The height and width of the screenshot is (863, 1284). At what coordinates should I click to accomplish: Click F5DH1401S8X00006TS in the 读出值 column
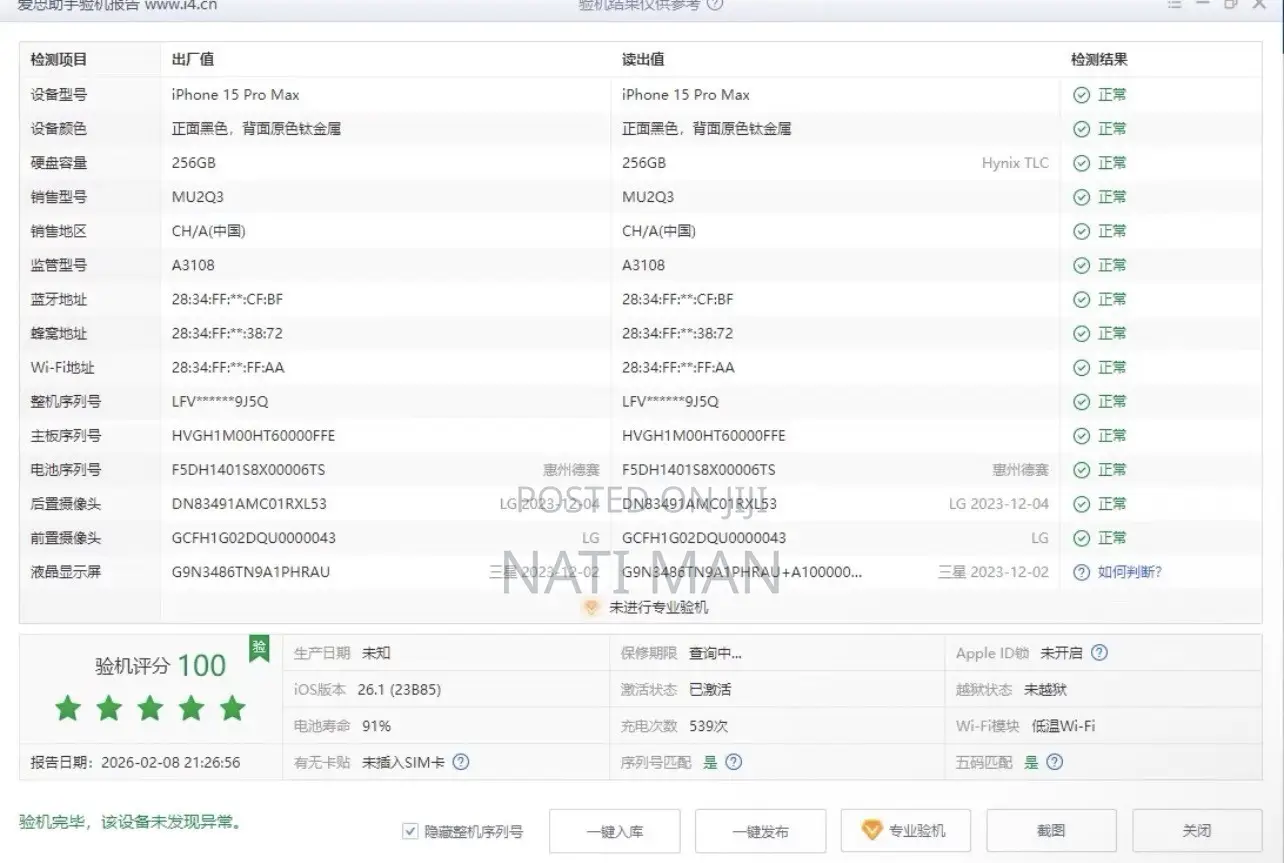click(x=698, y=469)
